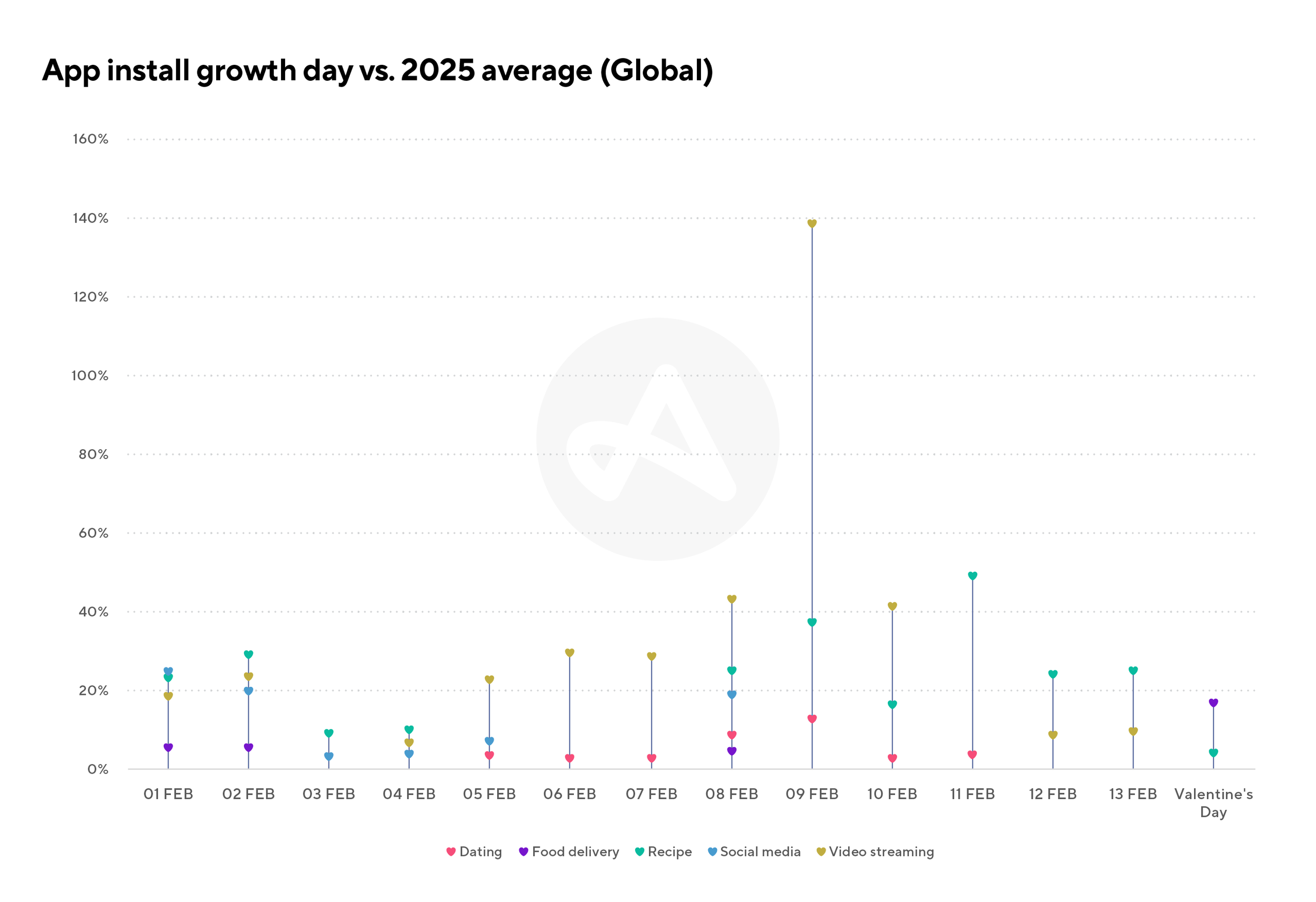
Task: Click the Food delivery heart on 01 FEB
Action: pos(168,748)
